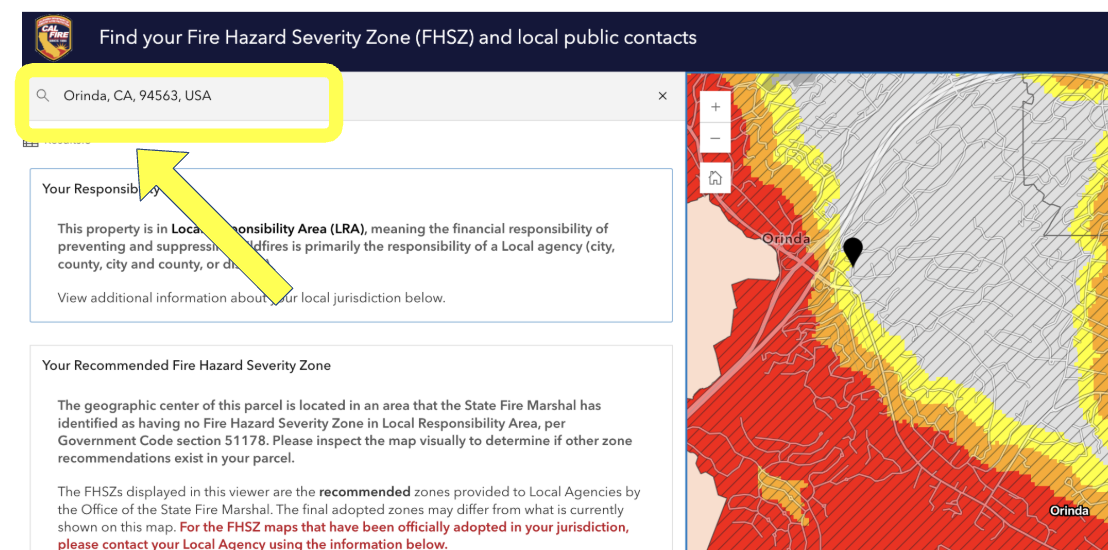Click the Orinda label at map's bottom right
The width and height of the screenshot is (1108, 550).
tap(1068, 511)
